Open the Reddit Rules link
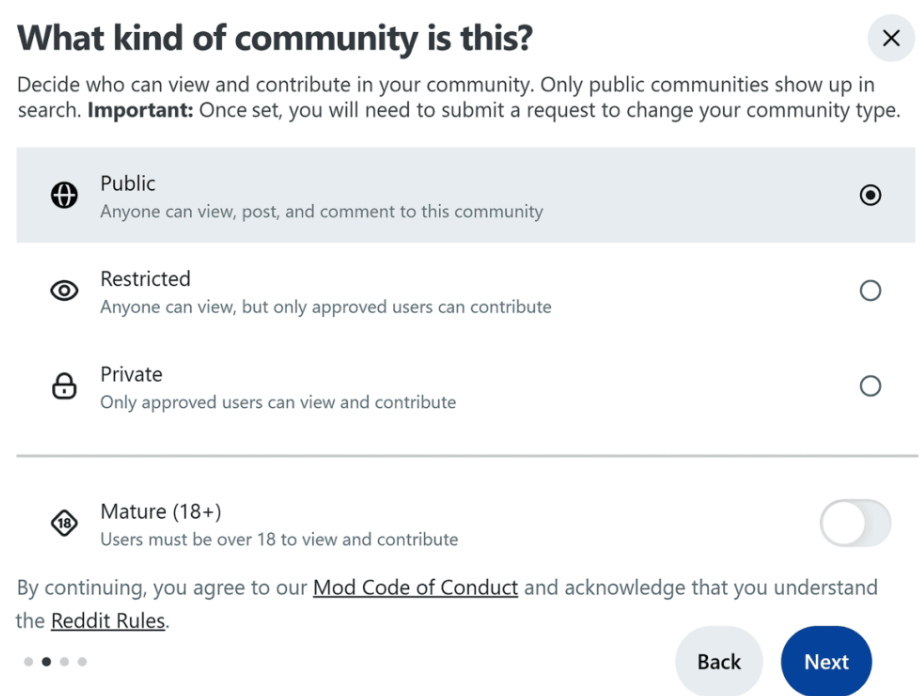This screenshot has width=924, height=696. tap(108, 621)
